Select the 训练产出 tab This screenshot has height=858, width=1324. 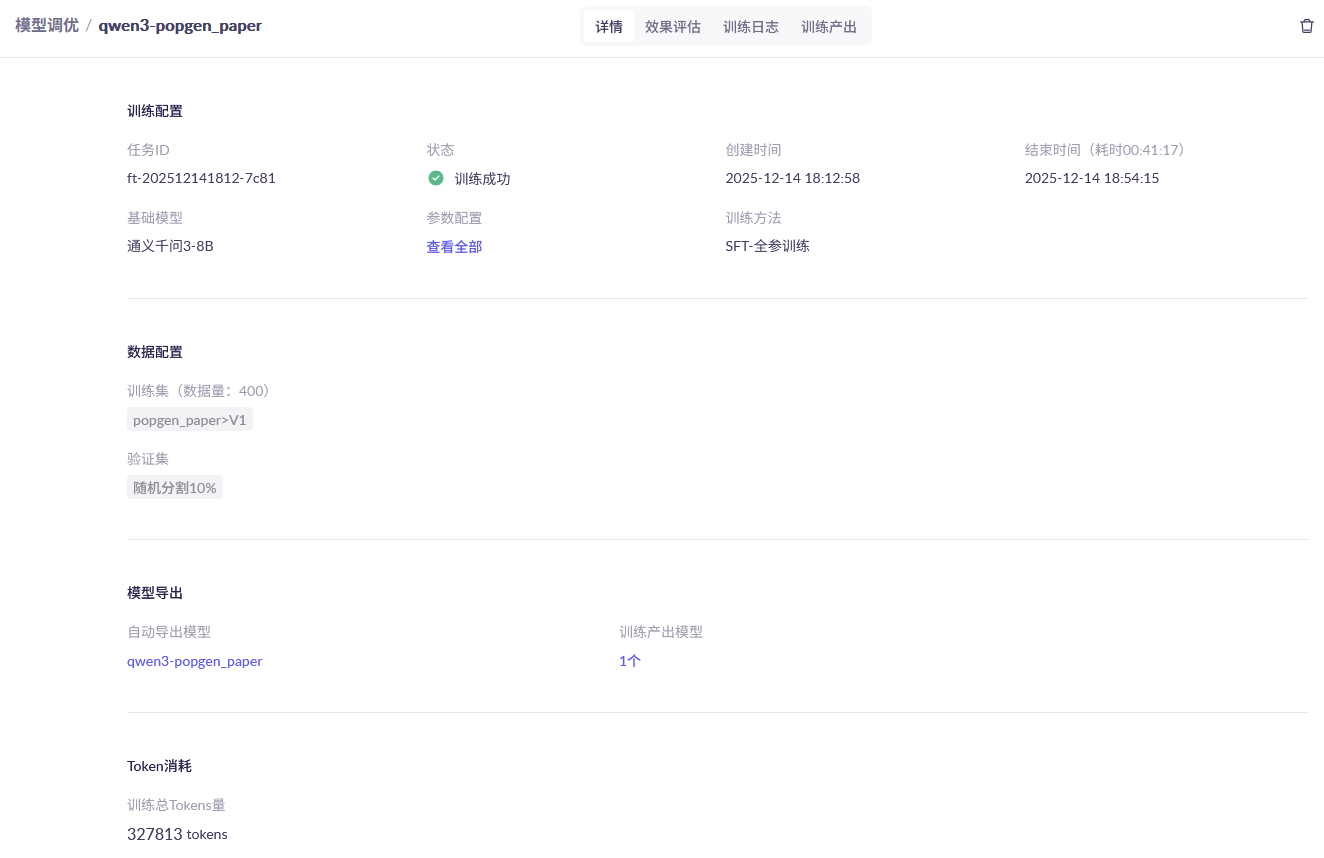coord(828,27)
